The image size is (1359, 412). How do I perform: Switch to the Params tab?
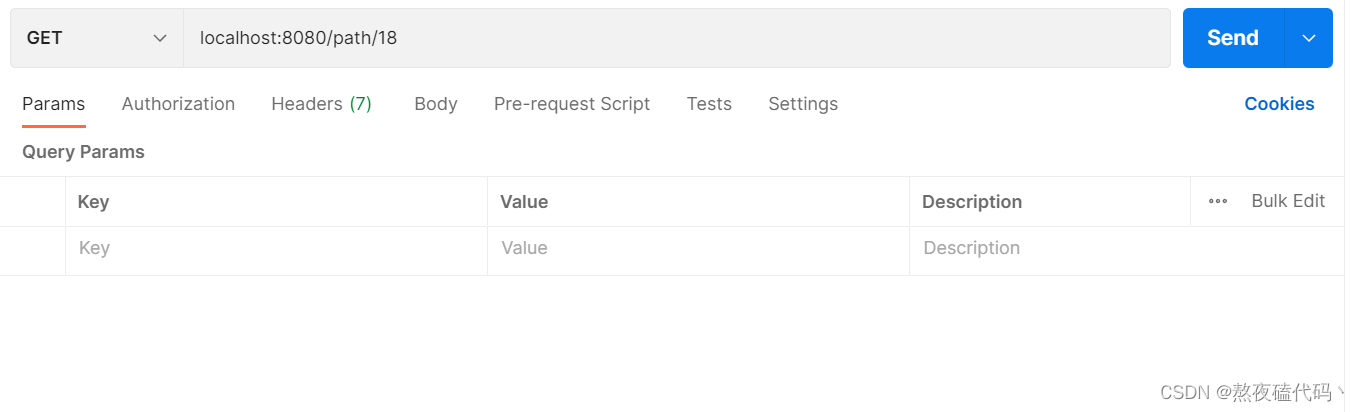(x=54, y=104)
